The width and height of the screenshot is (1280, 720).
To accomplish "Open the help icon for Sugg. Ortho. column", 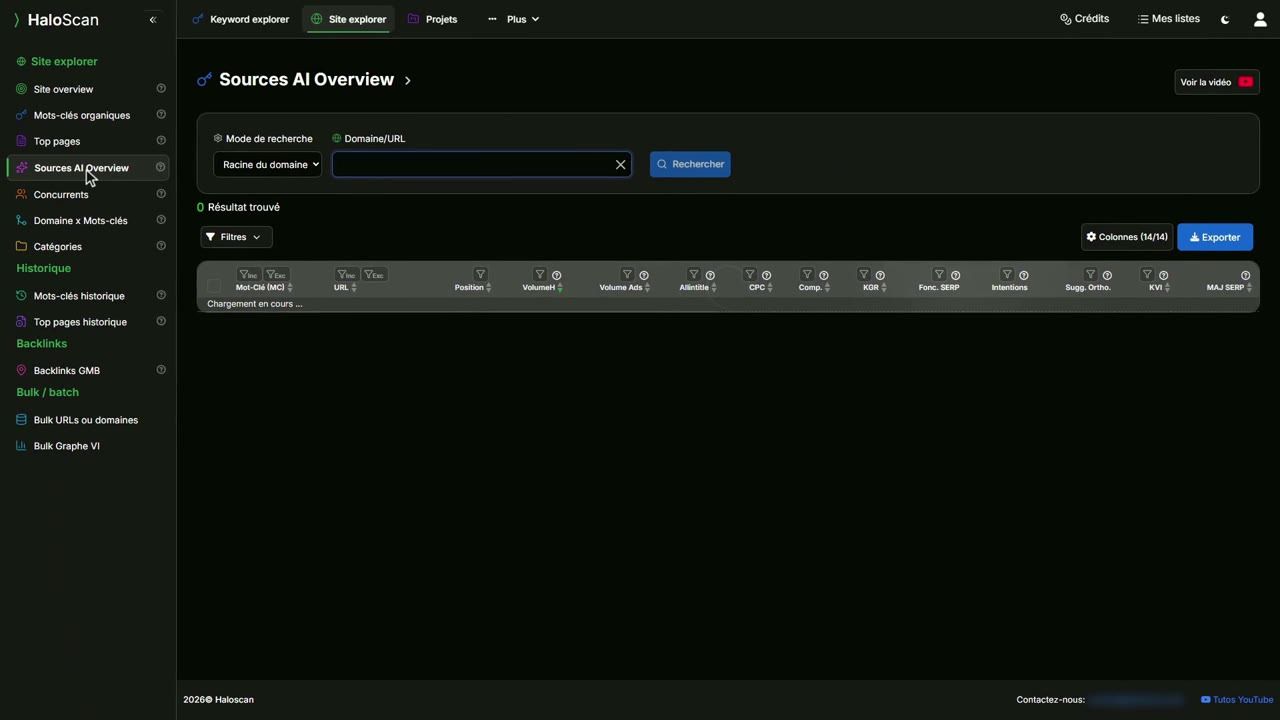I will (x=1107, y=275).
